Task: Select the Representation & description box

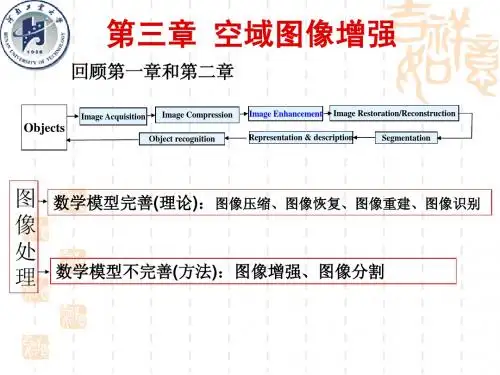Action: tap(301, 137)
